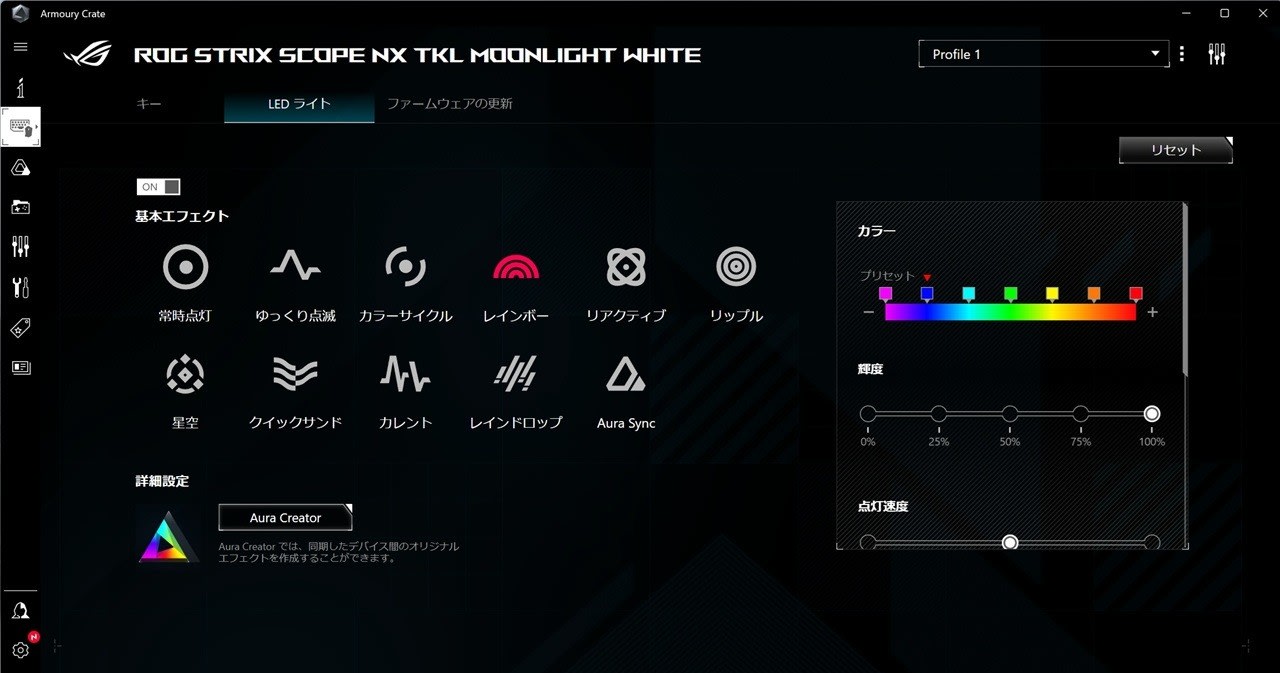The width and height of the screenshot is (1280, 673).
Task: Click the ROG STRIX SCOPE NX TKL device title
Action: pyautogui.click(x=417, y=55)
